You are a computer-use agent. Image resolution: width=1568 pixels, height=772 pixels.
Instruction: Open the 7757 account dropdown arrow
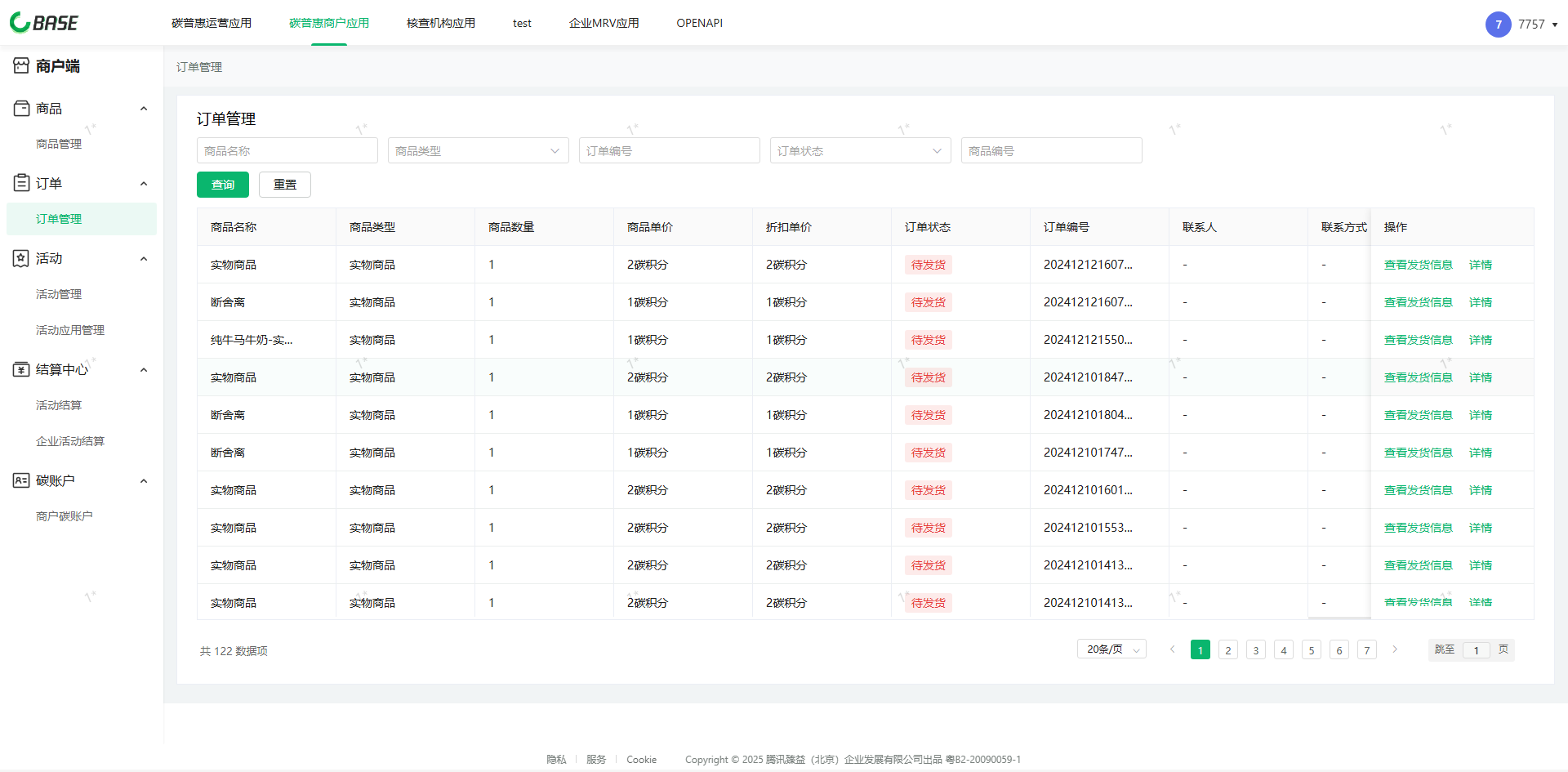tap(1555, 25)
